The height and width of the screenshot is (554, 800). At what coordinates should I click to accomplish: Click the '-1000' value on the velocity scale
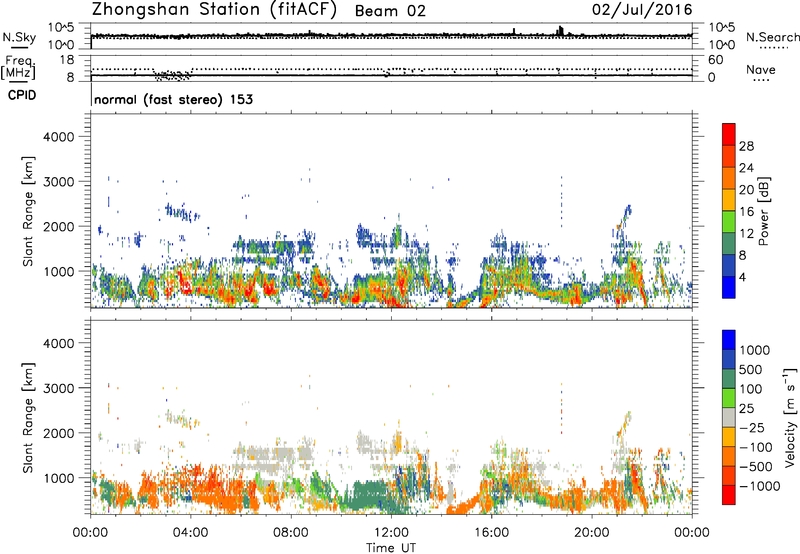point(759,486)
